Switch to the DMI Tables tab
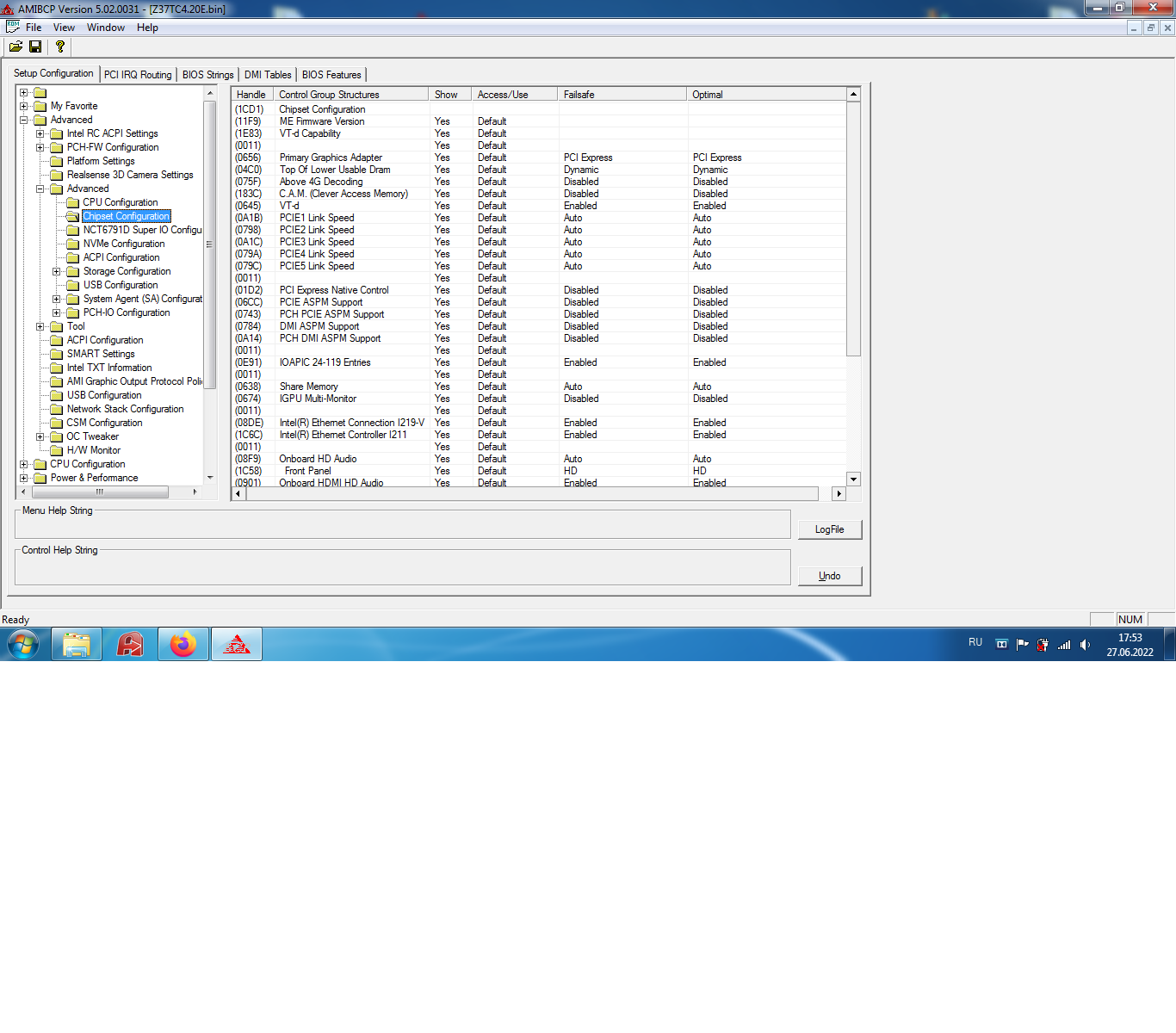Screen dimensions: 1176x1033 [268, 75]
